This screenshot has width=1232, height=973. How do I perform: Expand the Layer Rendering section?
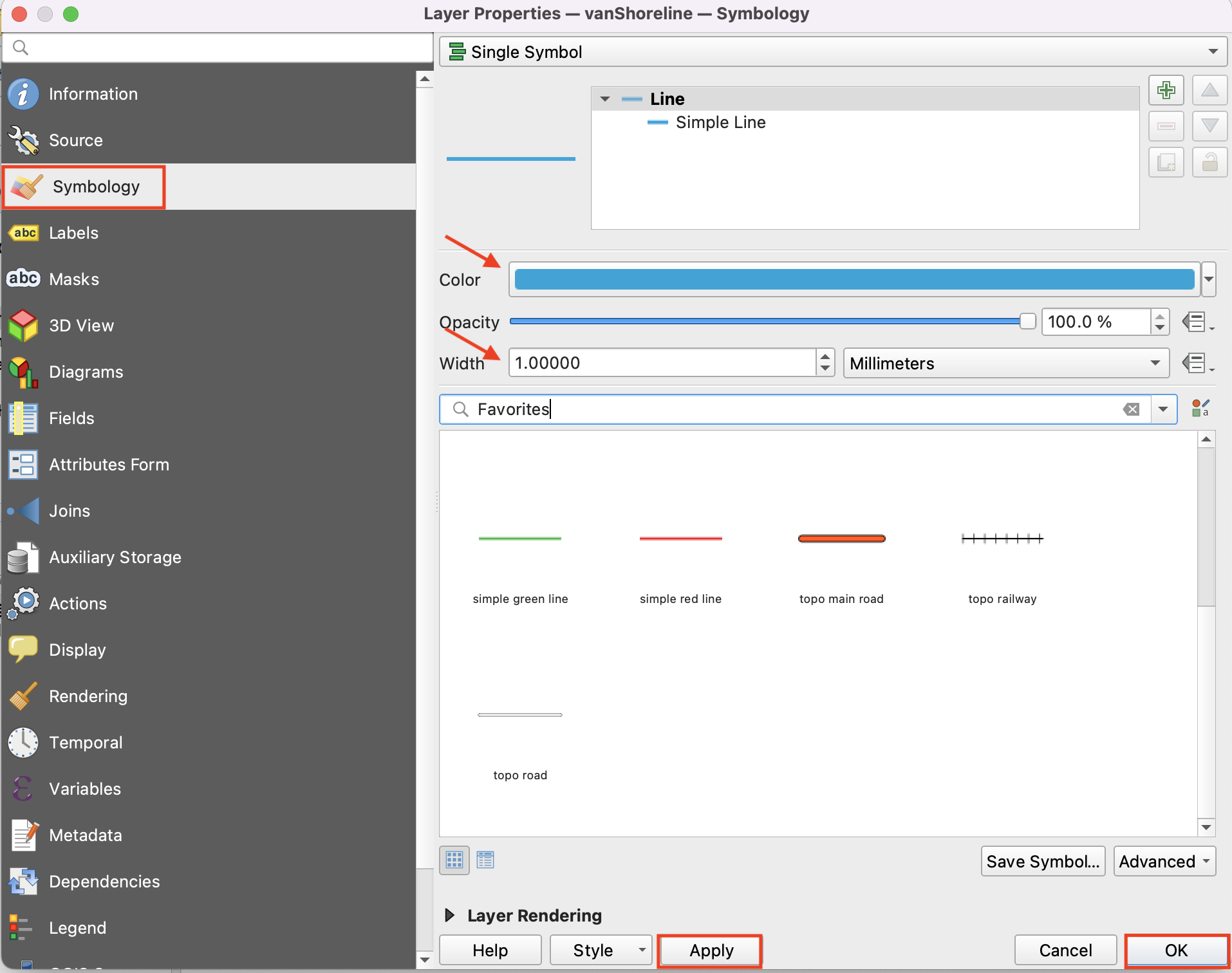coord(450,915)
